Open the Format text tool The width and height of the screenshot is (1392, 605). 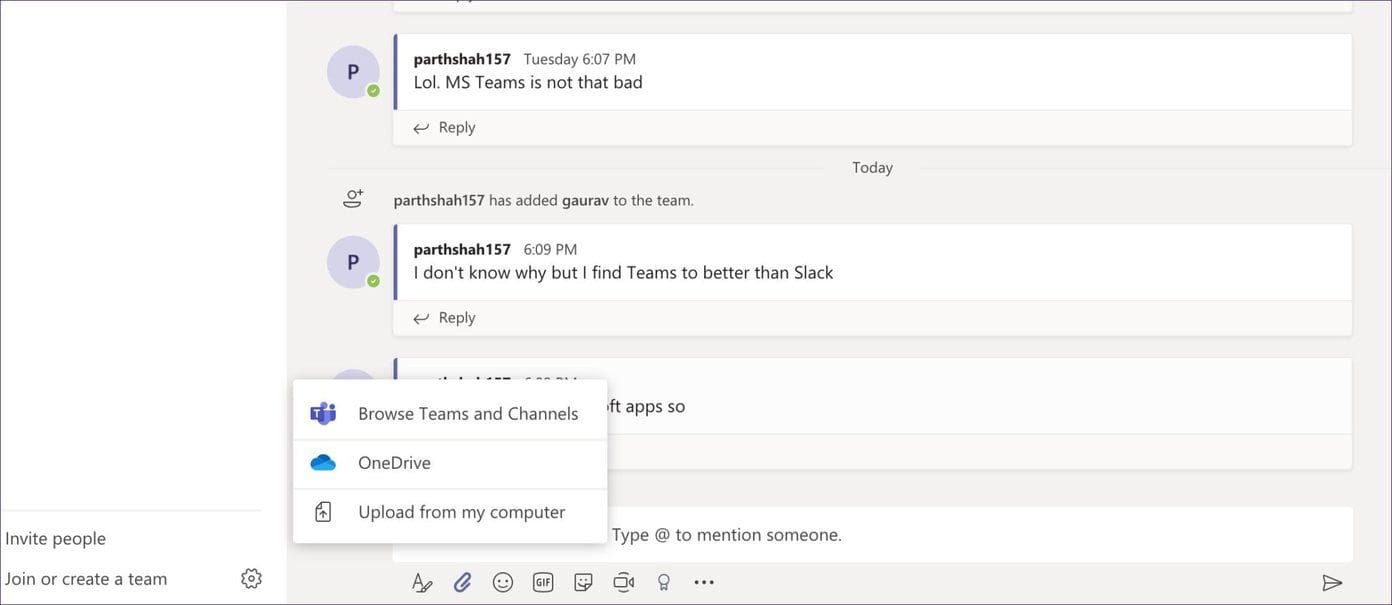coord(422,582)
